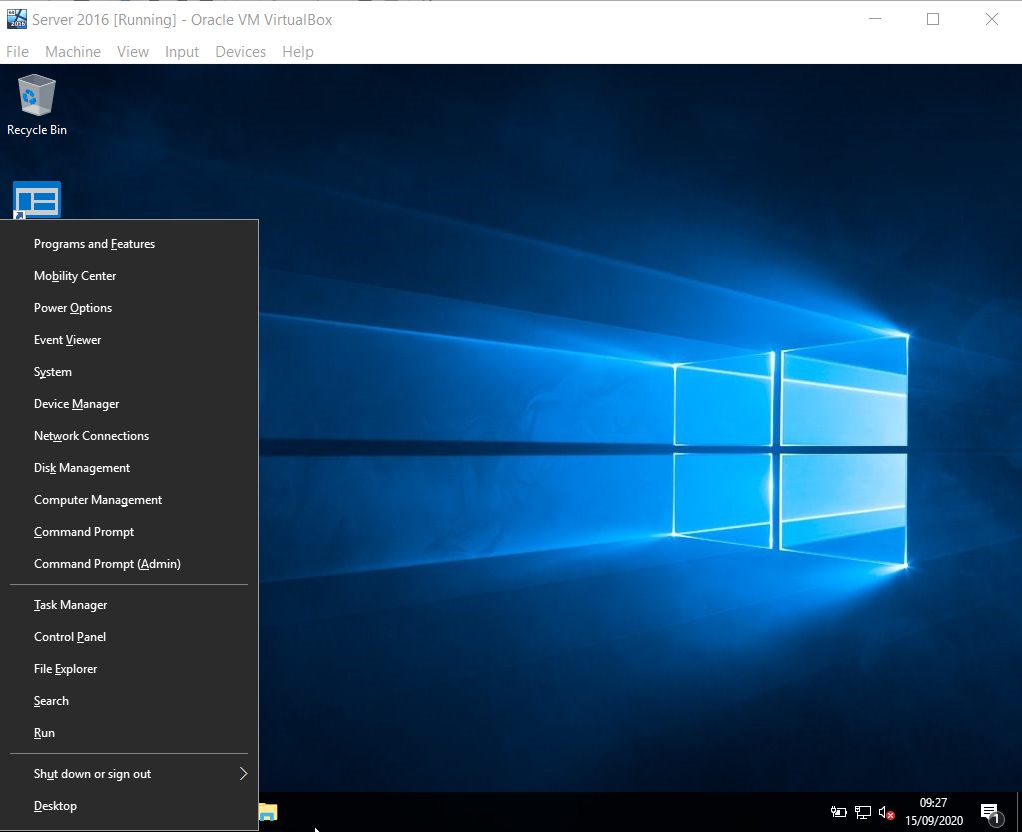Open the Recycle Bin desktop icon
The width and height of the screenshot is (1022, 832).
[36, 104]
